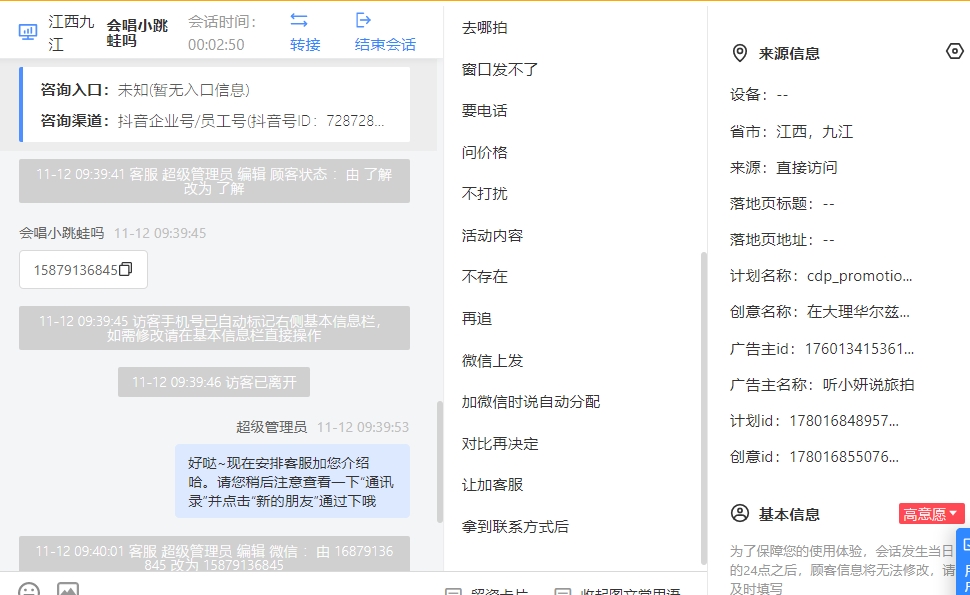
Task: Choose the quick reply 要电话
Action: pyautogui.click(x=484, y=111)
